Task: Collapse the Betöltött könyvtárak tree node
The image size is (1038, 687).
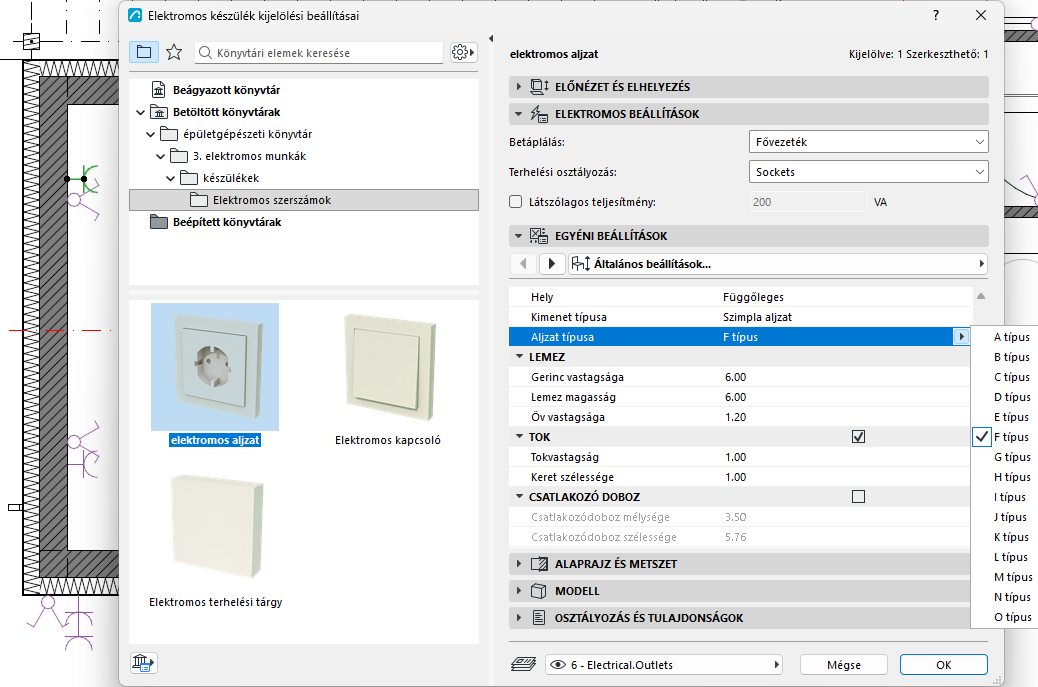Action: point(140,113)
